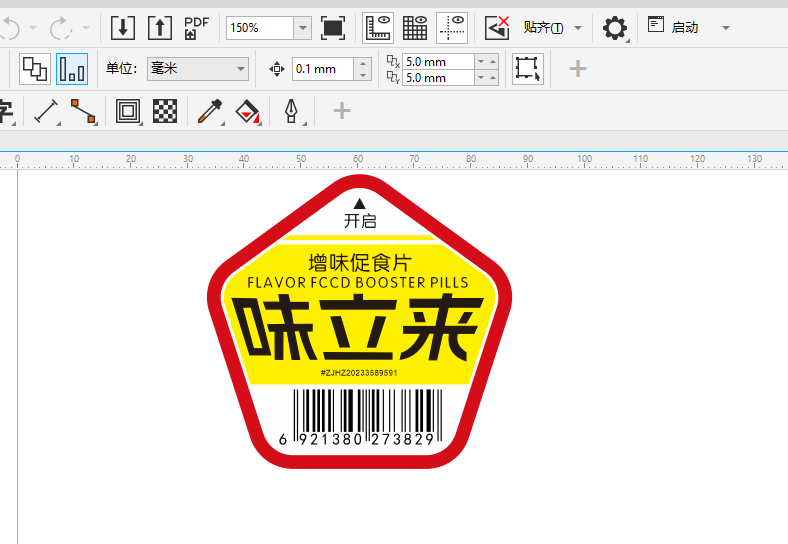Click the #ZJHZ20233589591 code text
This screenshot has height=544, width=788.
pyautogui.click(x=359, y=373)
